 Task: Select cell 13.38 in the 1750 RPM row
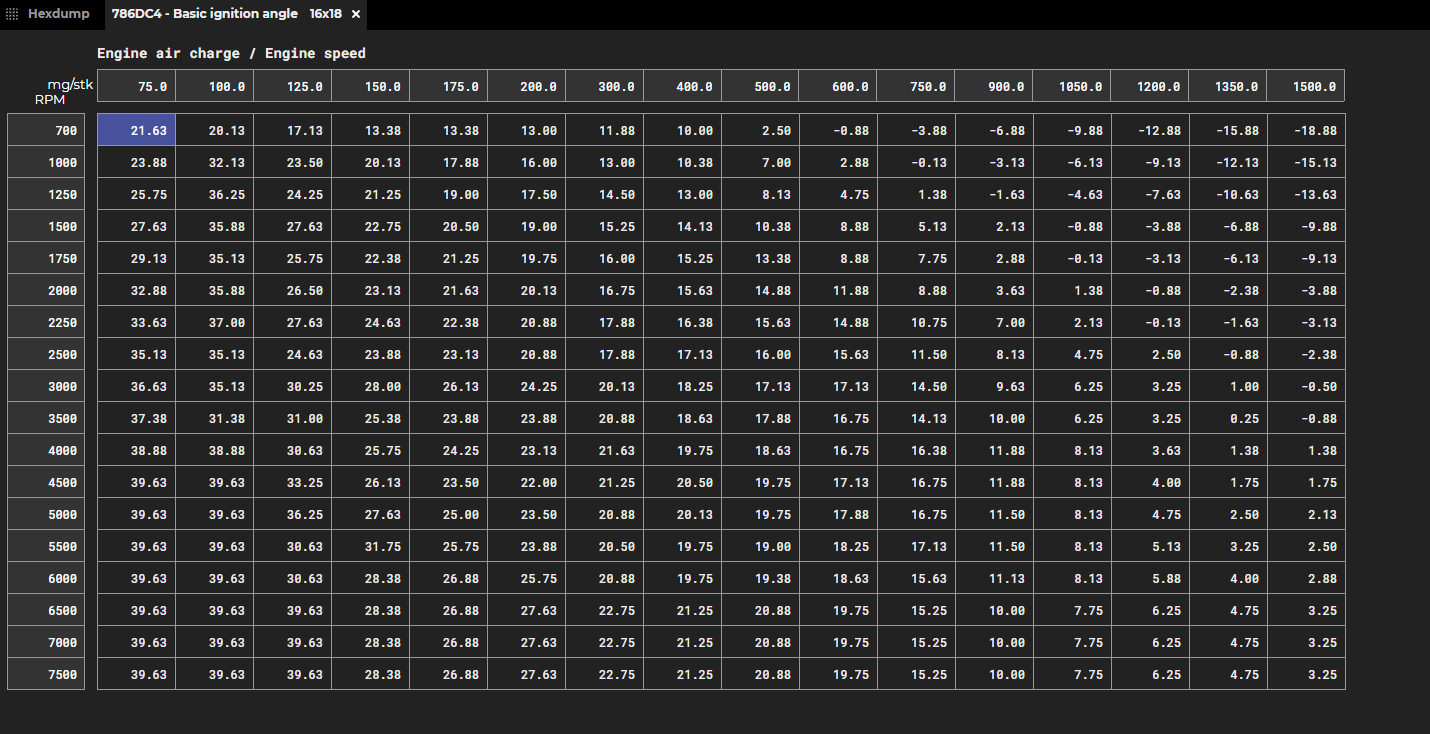tap(760, 258)
